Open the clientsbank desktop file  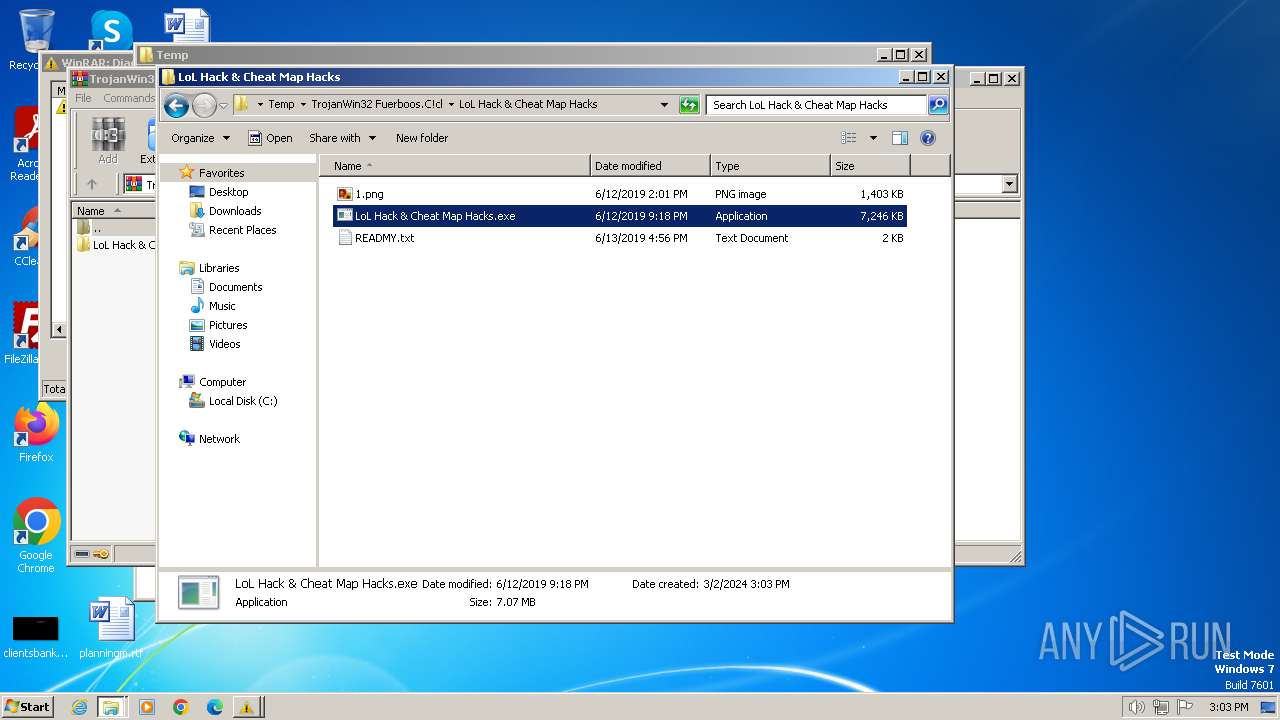pos(35,635)
